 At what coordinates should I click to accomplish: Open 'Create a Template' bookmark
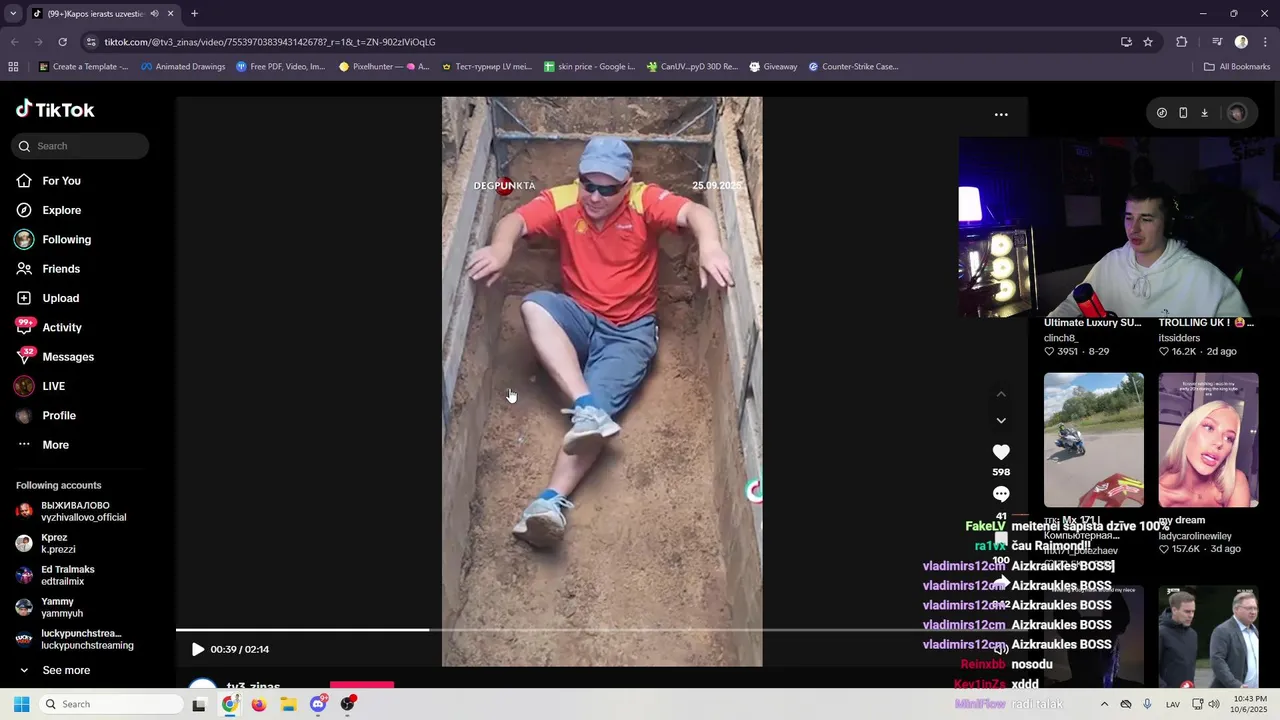pyautogui.click(x=84, y=67)
